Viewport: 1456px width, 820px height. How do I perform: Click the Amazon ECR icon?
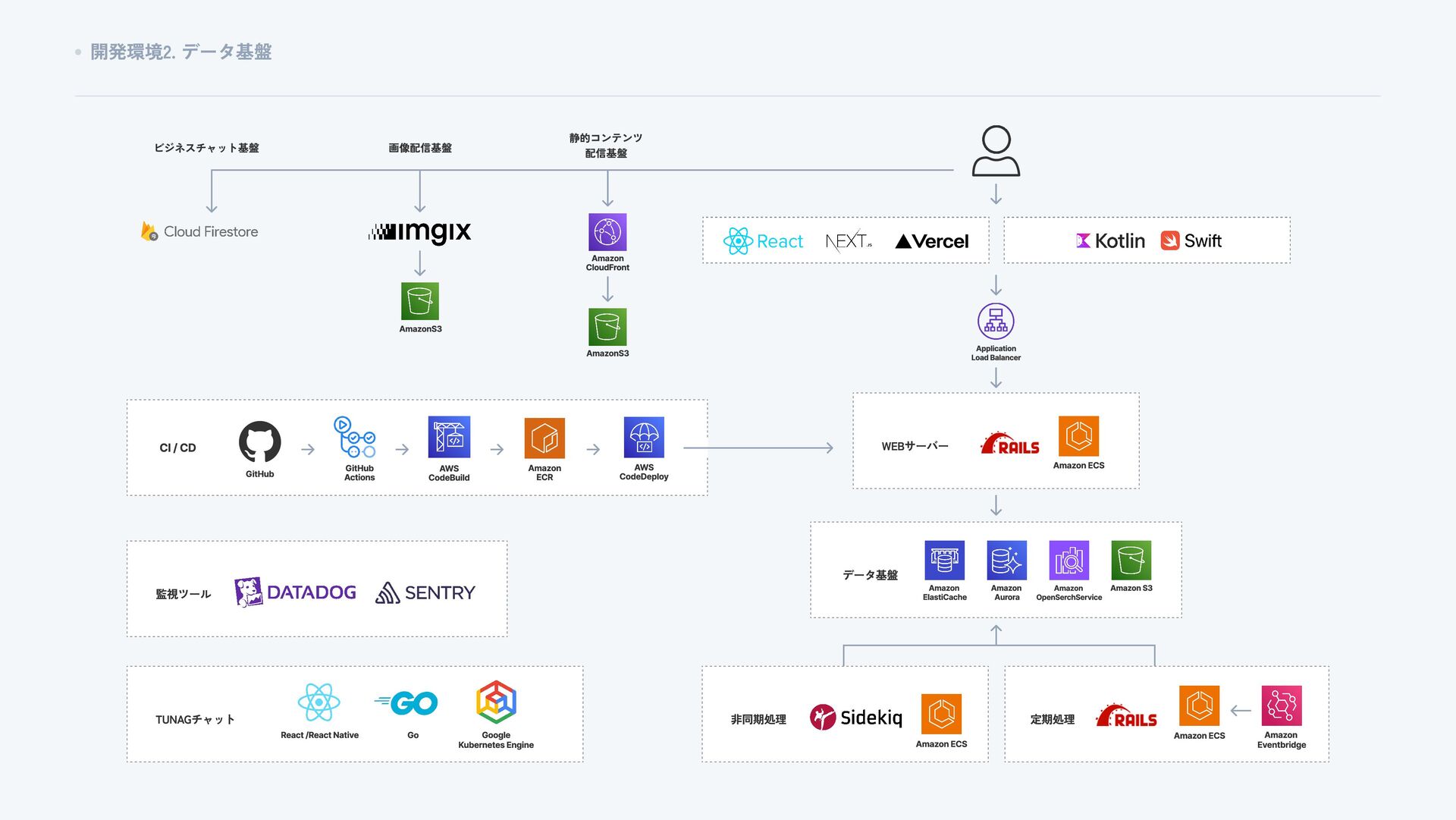[x=544, y=438]
